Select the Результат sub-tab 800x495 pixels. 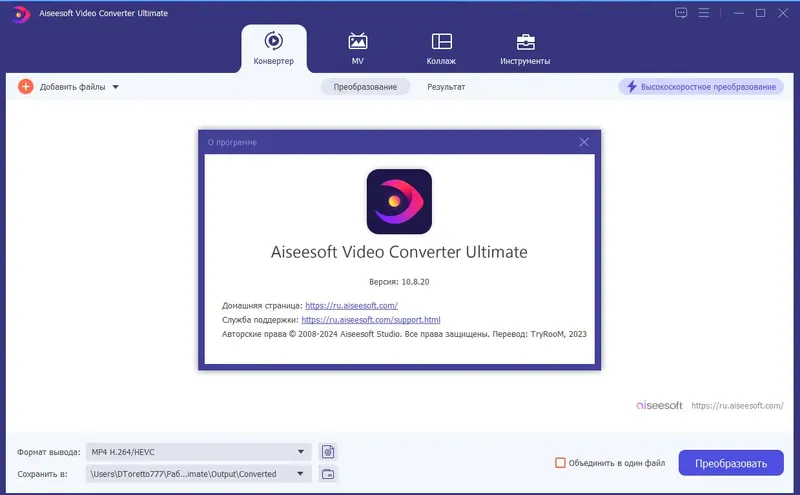[x=446, y=87]
